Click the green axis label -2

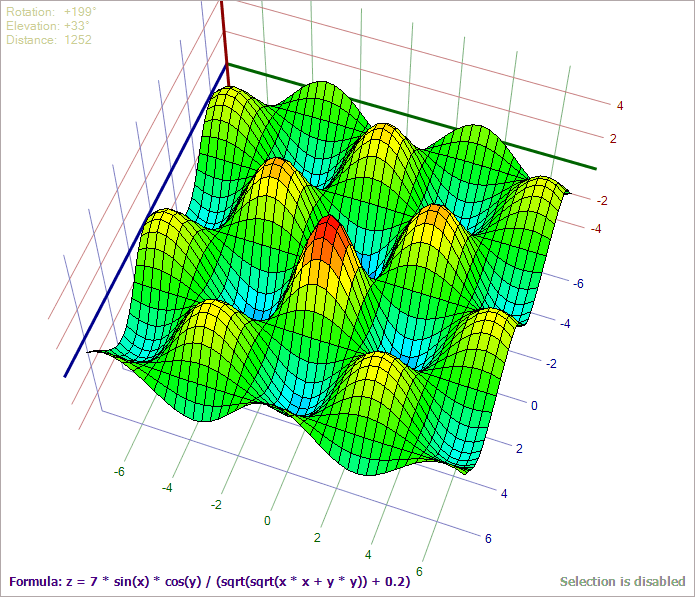click(216, 505)
